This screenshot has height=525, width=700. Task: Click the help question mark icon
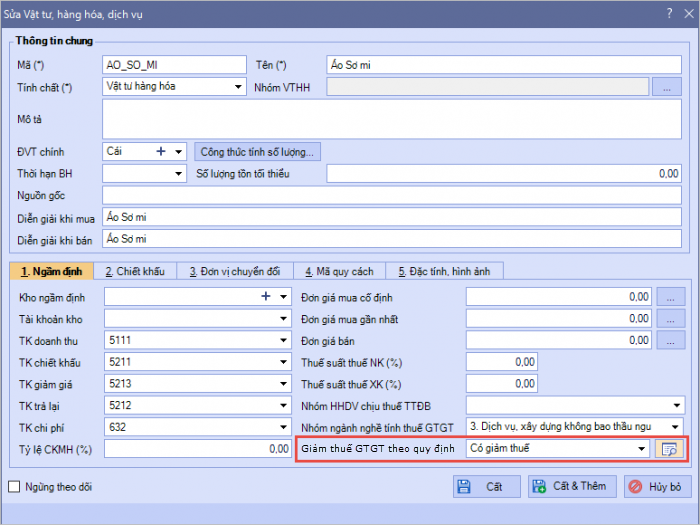669,13
